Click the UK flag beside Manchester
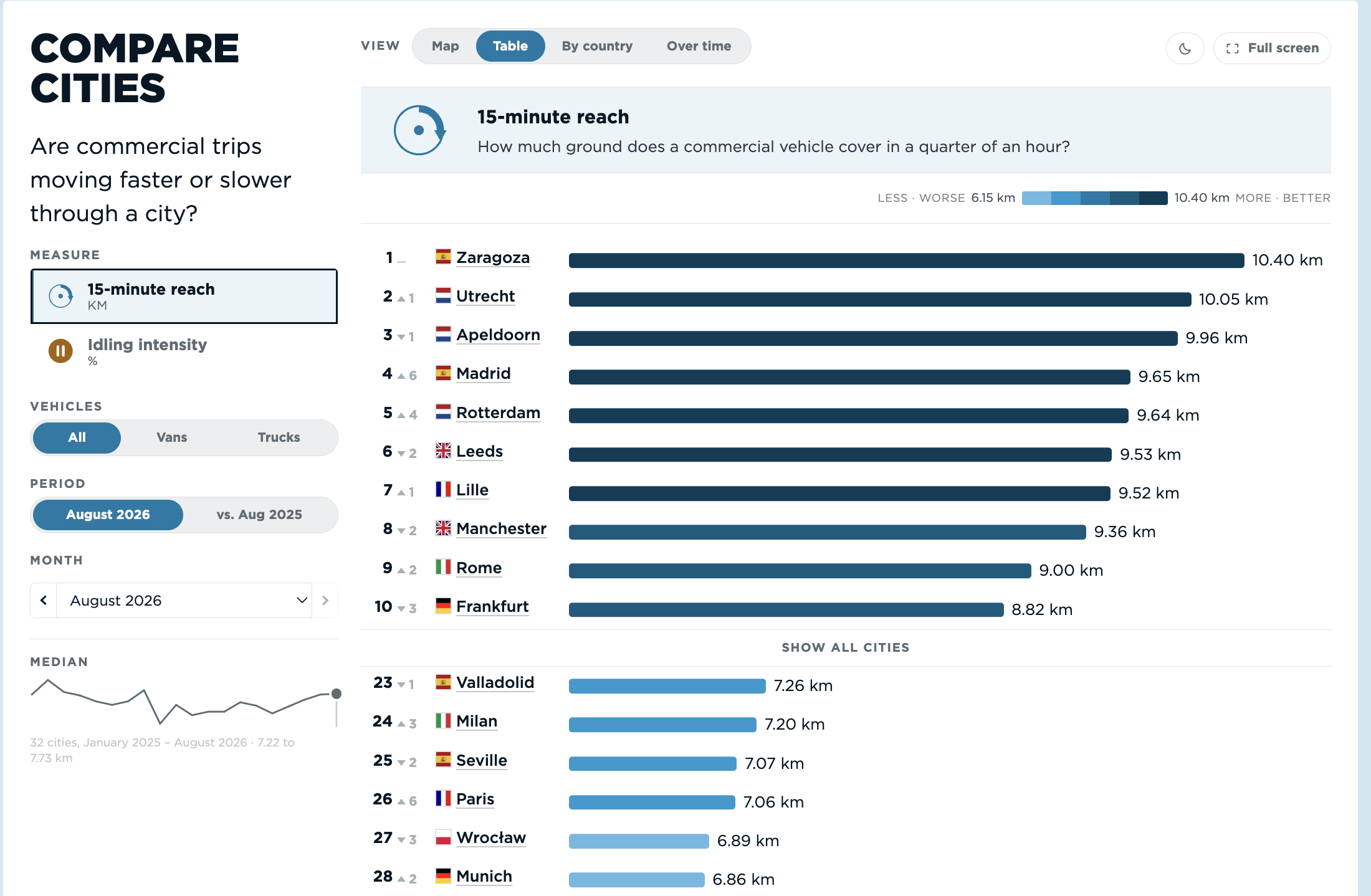Image resolution: width=1371 pixels, height=896 pixels. 443,528
